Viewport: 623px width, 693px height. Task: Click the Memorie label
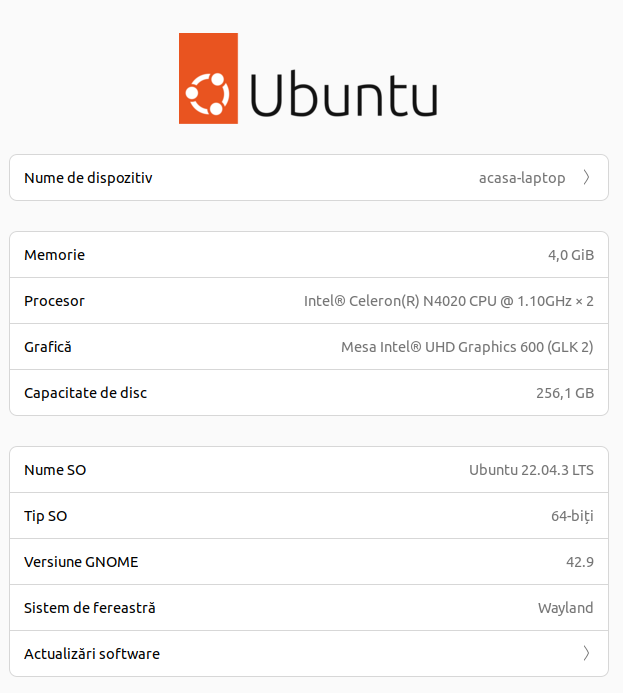[x=54, y=255]
